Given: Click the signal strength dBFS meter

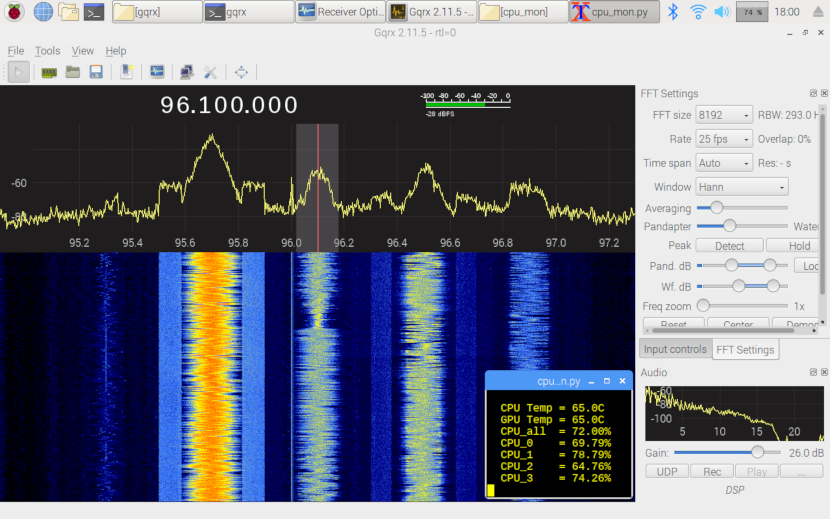Looking at the screenshot, I should (466, 104).
